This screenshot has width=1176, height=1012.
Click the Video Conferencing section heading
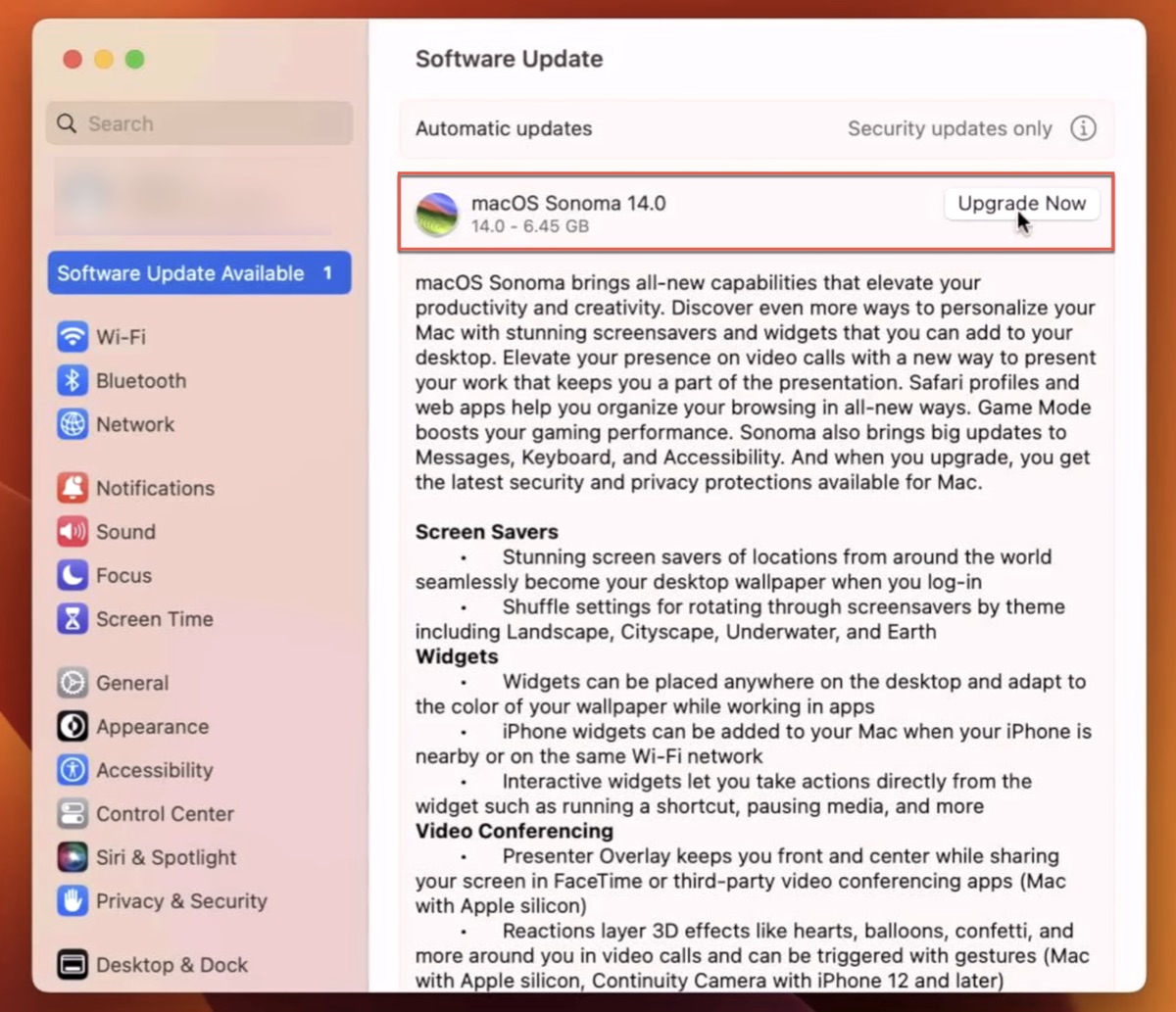point(514,831)
